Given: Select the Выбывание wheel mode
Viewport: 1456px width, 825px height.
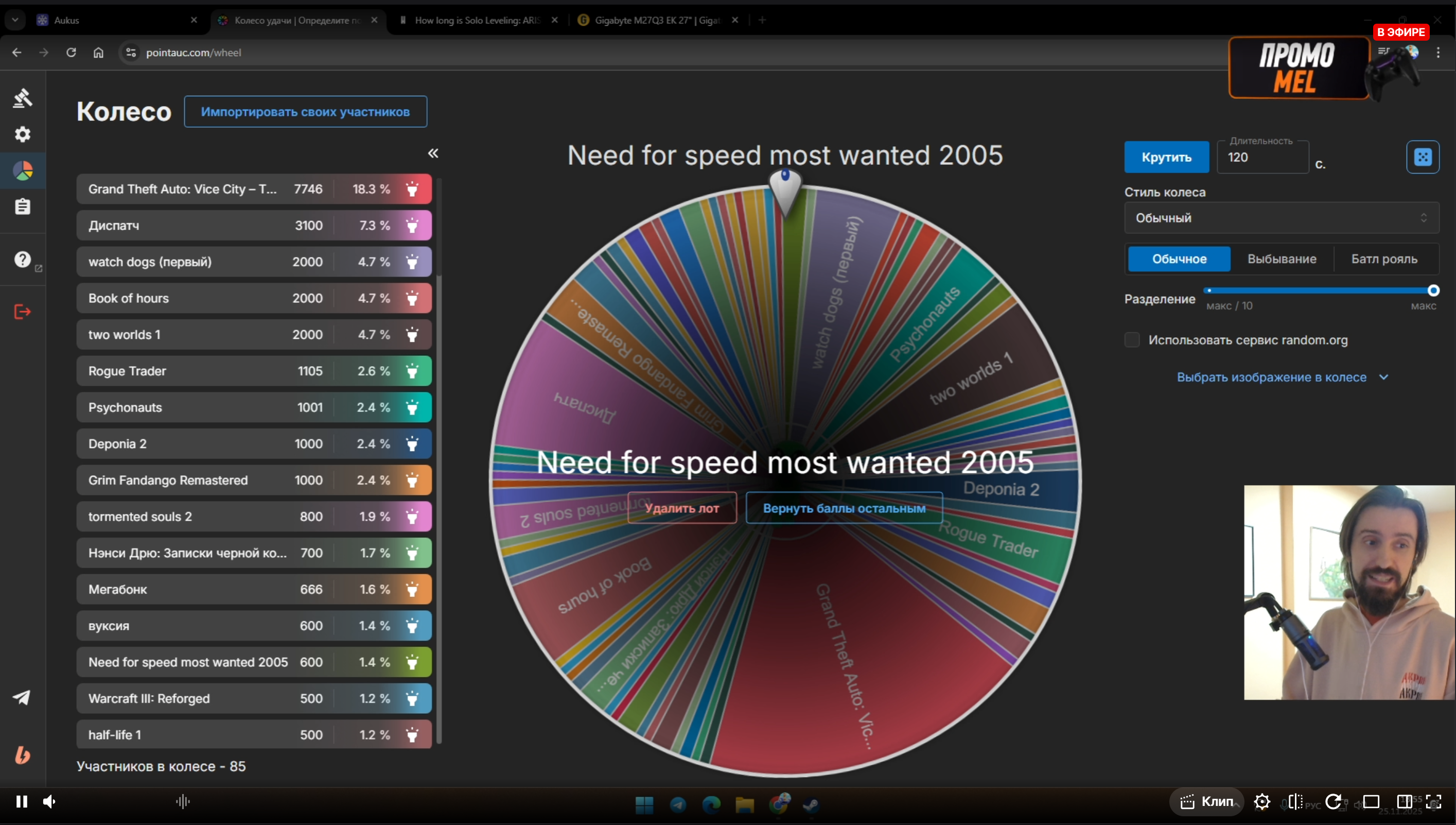Looking at the screenshot, I should pyautogui.click(x=1282, y=259).
